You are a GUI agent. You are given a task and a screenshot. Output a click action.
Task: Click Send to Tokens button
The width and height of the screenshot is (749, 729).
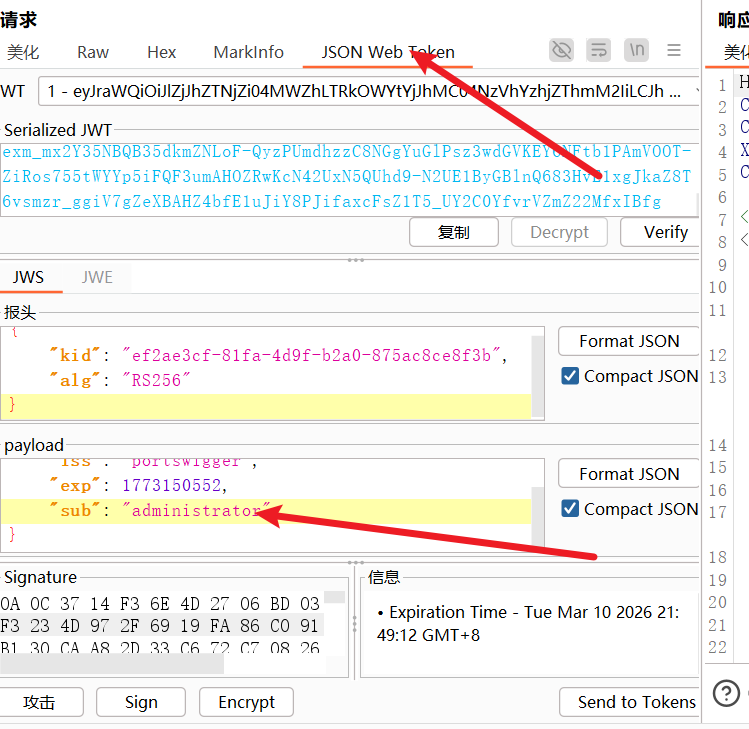pos(635,702)
